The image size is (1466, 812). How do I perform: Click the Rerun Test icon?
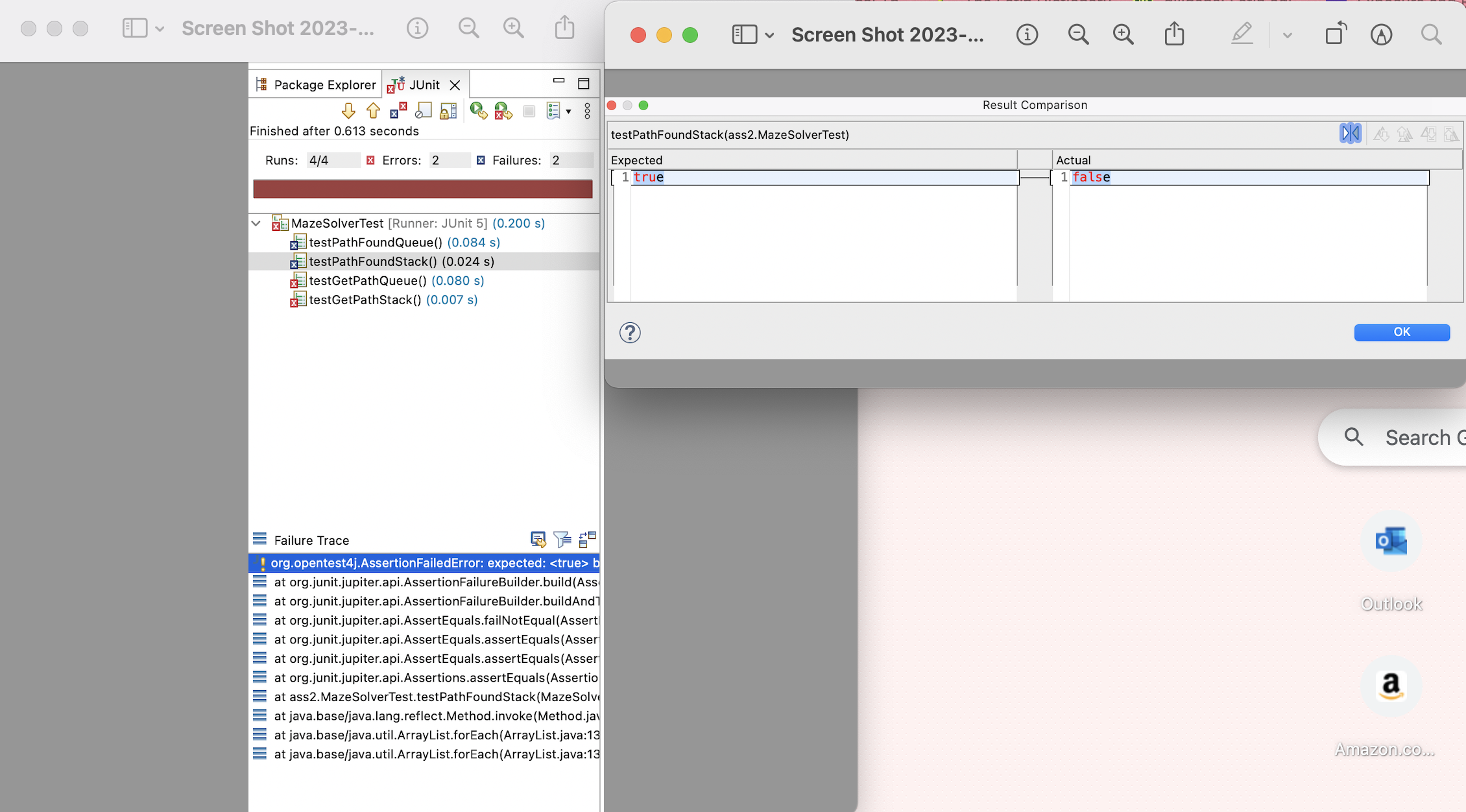click(x=479, y=111)
